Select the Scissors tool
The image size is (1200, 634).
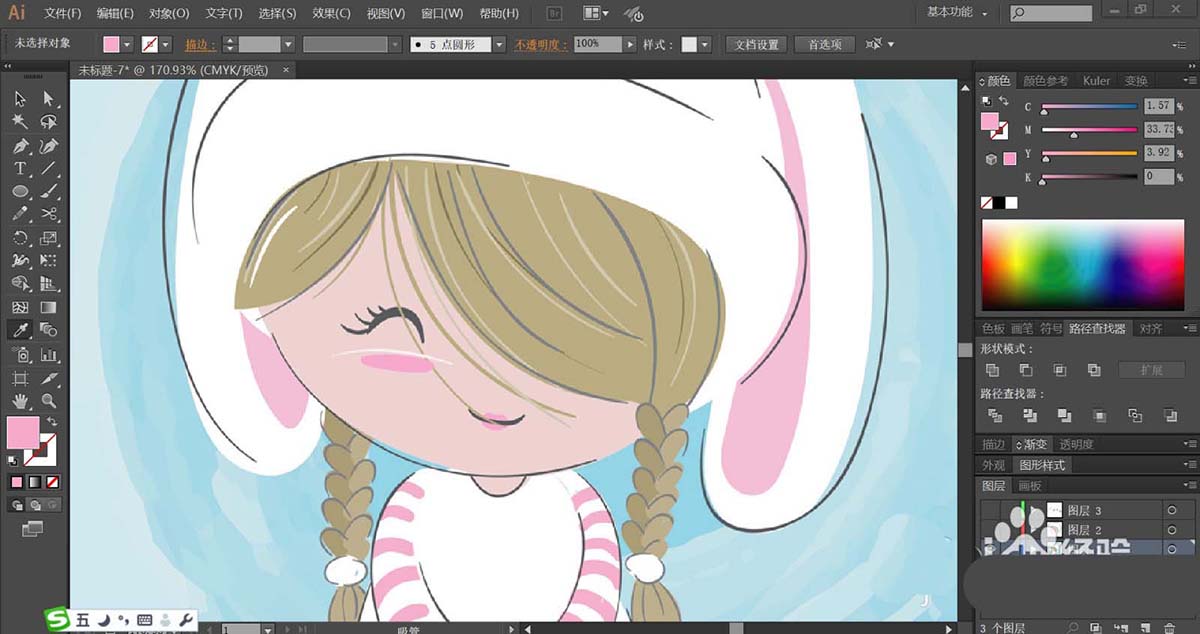[48, 215]
